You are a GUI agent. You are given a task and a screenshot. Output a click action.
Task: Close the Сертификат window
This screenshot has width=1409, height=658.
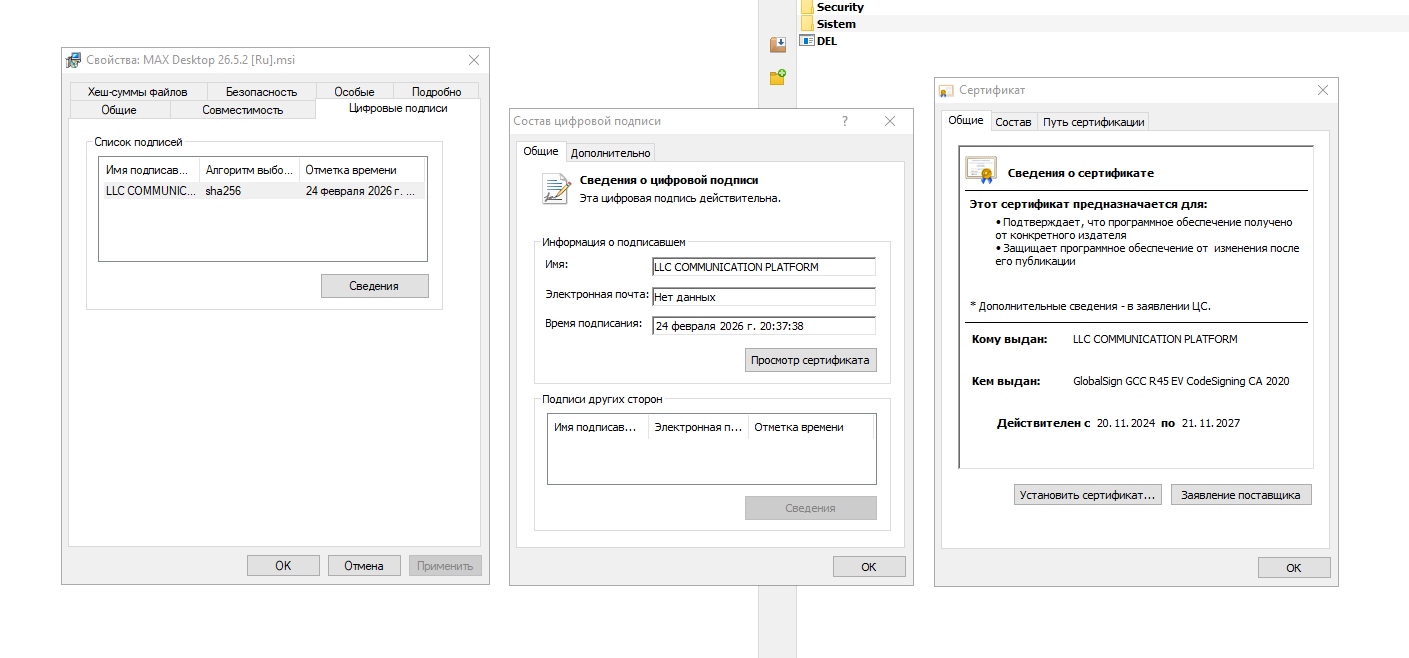pos(1323,90)
